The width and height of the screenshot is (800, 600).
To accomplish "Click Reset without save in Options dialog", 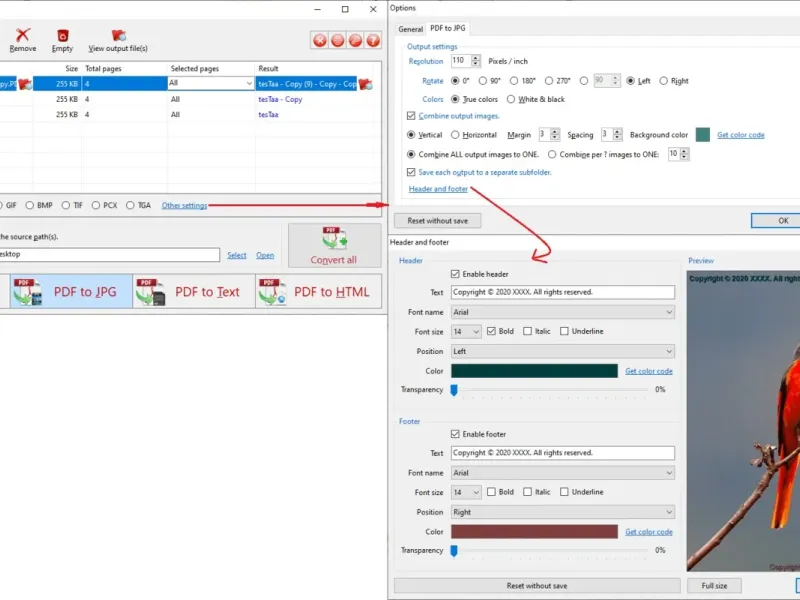I will tap(438, 221).
